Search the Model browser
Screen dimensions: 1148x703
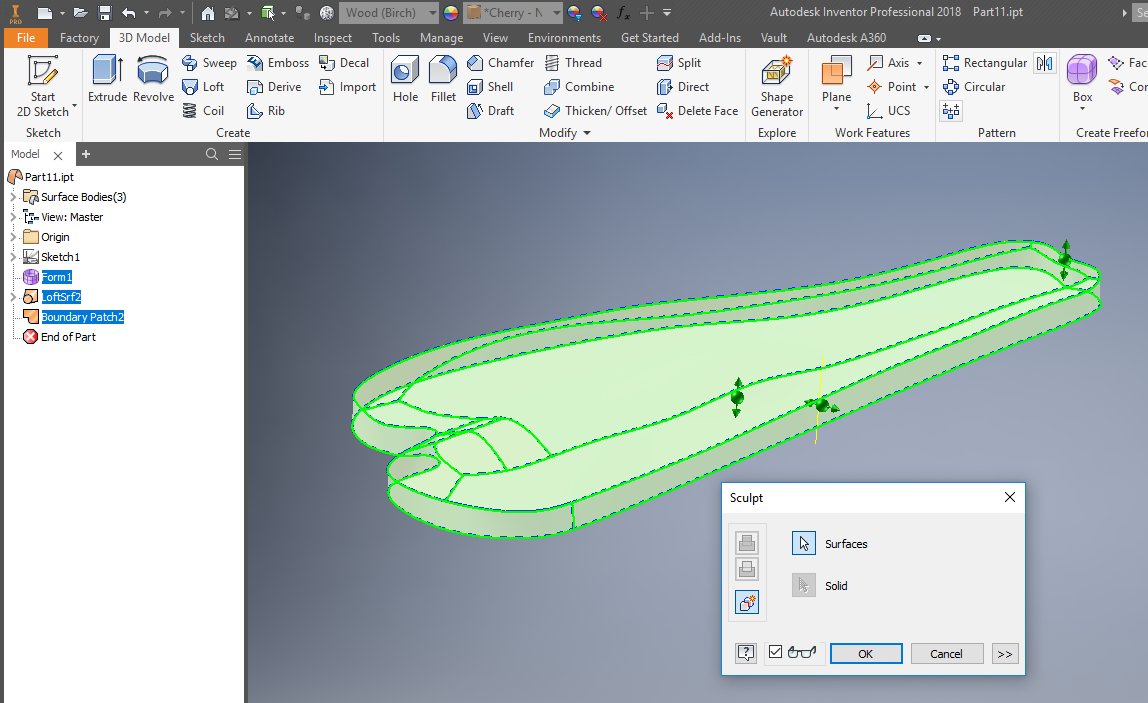click(x=212, y=154)
